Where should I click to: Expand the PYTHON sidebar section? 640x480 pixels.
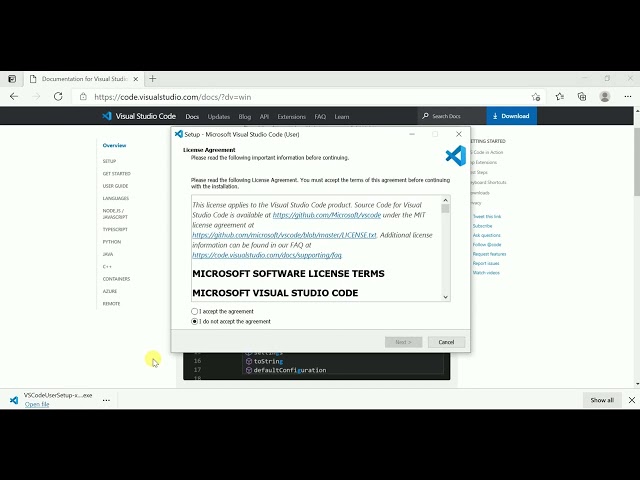pos(112,242)
